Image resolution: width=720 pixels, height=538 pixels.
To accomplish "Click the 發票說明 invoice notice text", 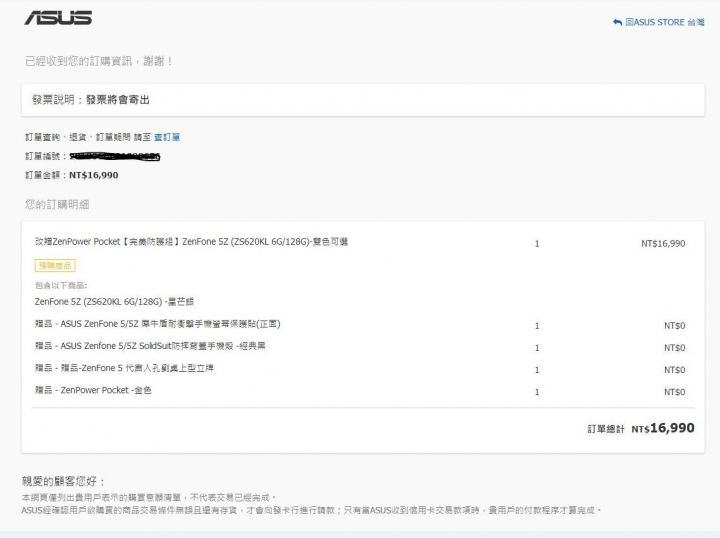I will [x=91, y=100].
